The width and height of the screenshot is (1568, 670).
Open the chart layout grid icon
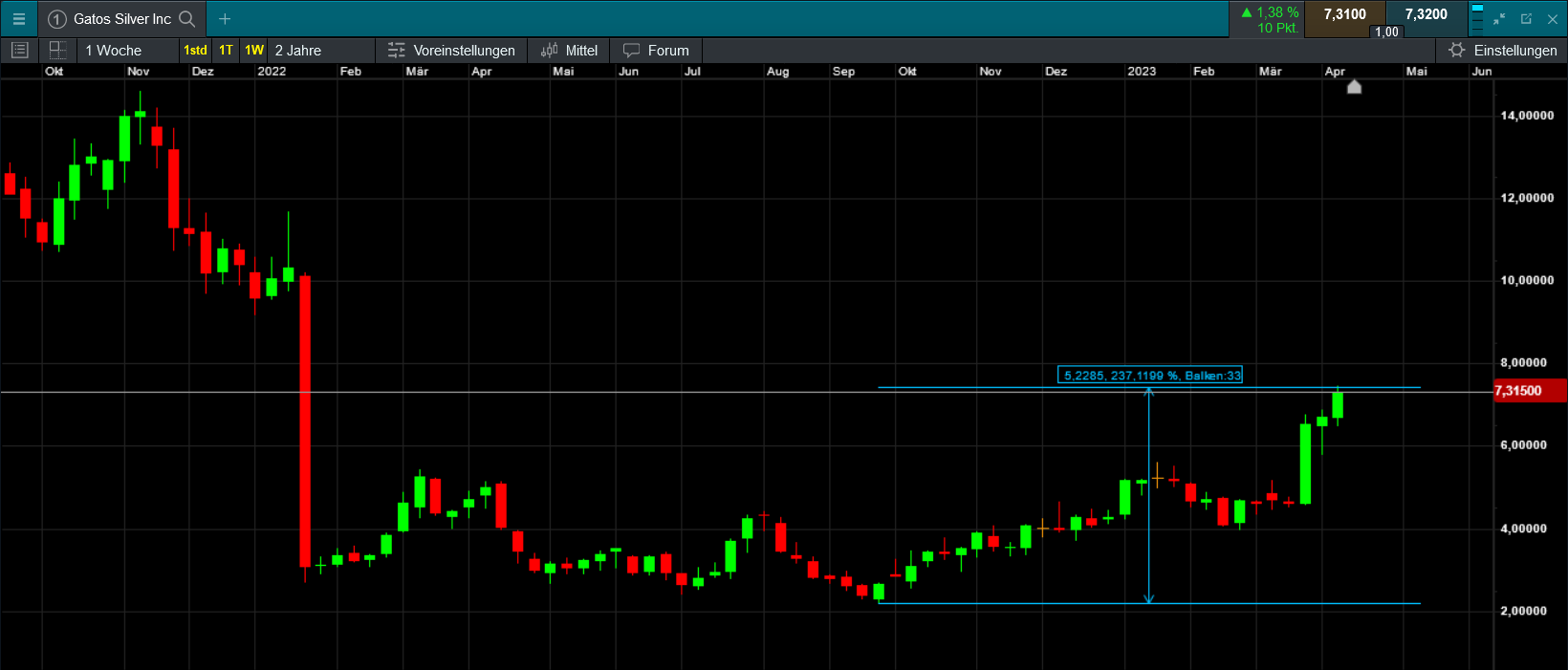57,51
